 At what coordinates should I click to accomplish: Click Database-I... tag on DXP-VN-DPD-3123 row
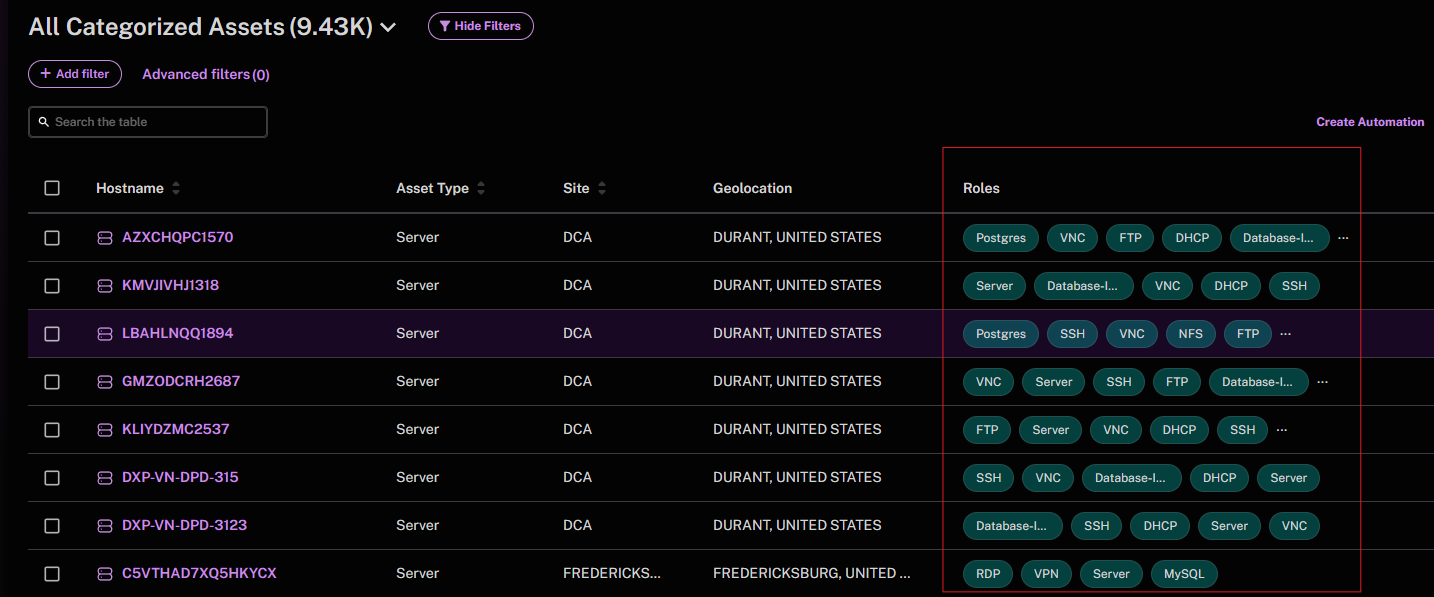(1012, 526)
